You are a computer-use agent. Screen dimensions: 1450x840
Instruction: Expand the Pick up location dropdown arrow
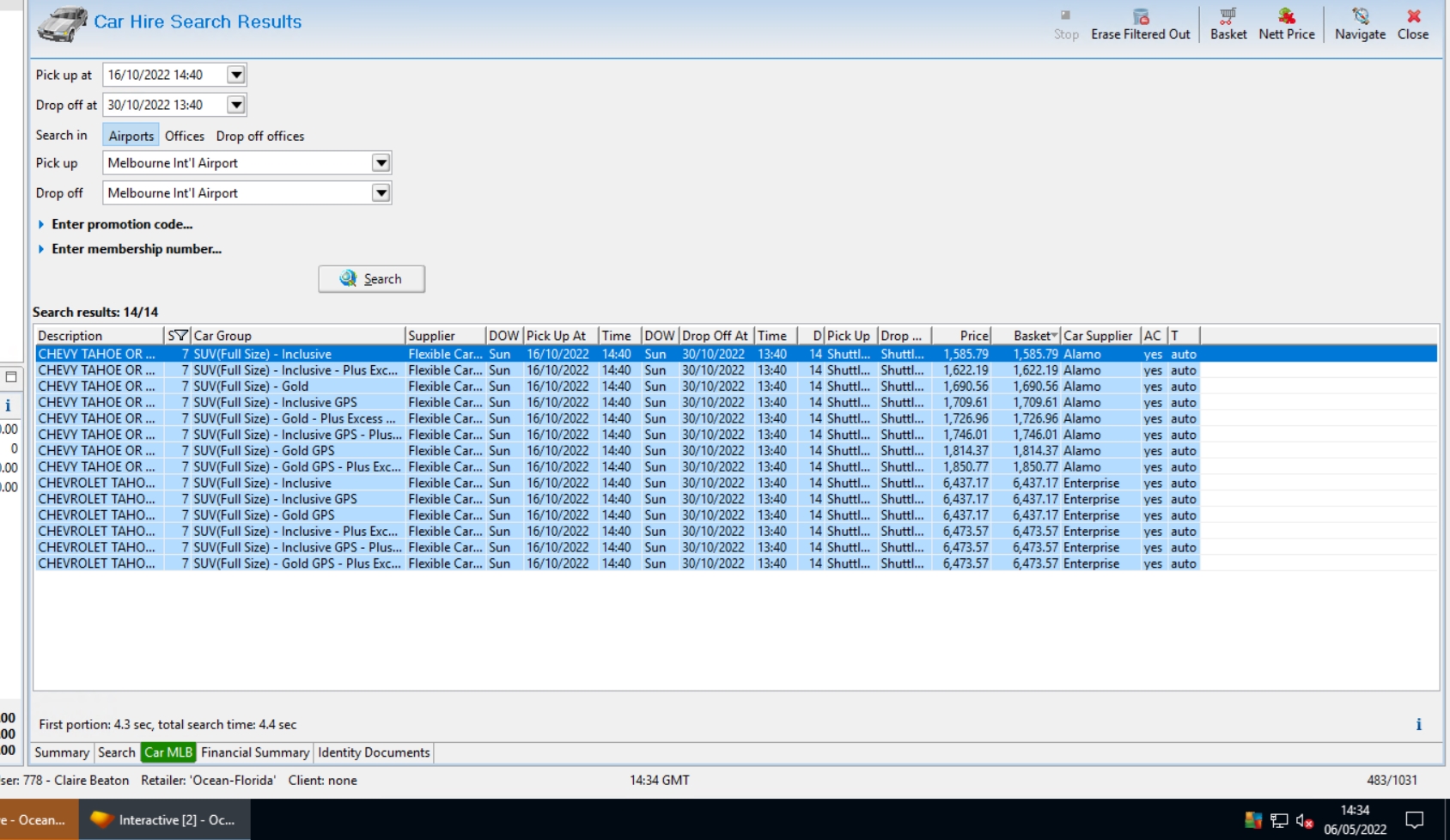coord(381,162)
